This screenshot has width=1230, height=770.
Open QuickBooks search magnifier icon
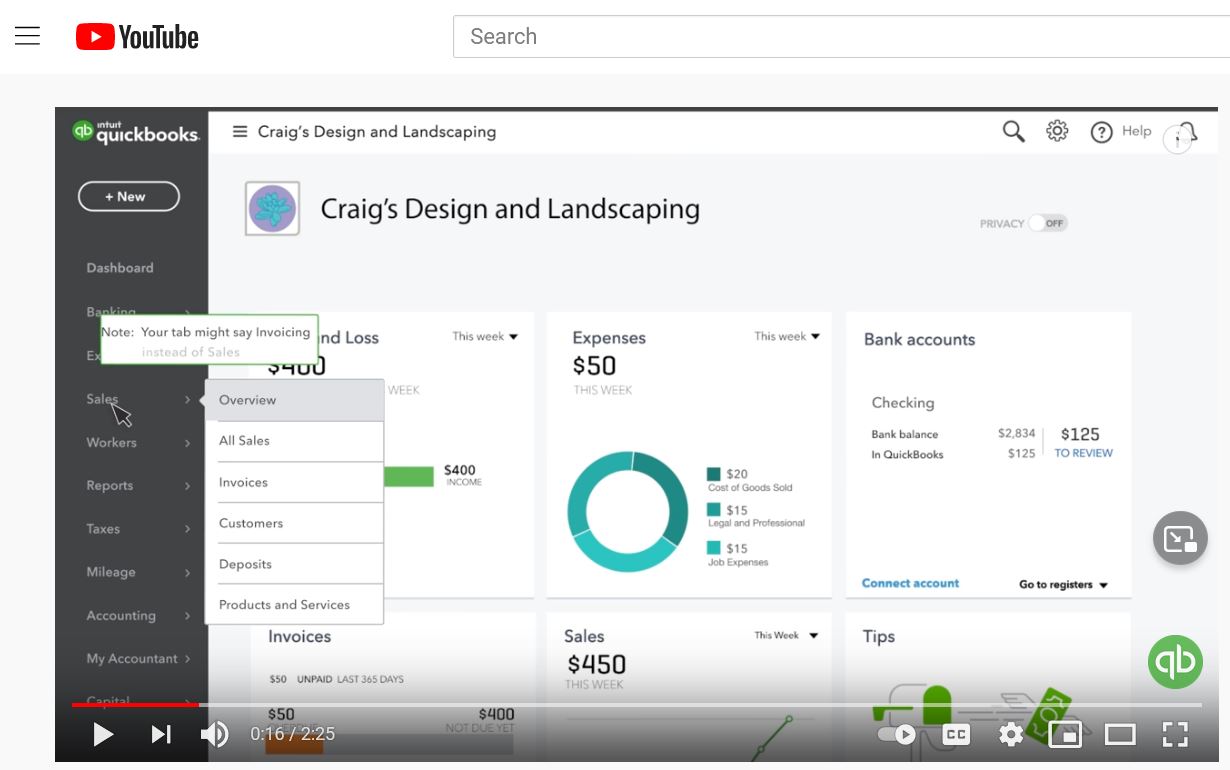[x=1014, y=131]
